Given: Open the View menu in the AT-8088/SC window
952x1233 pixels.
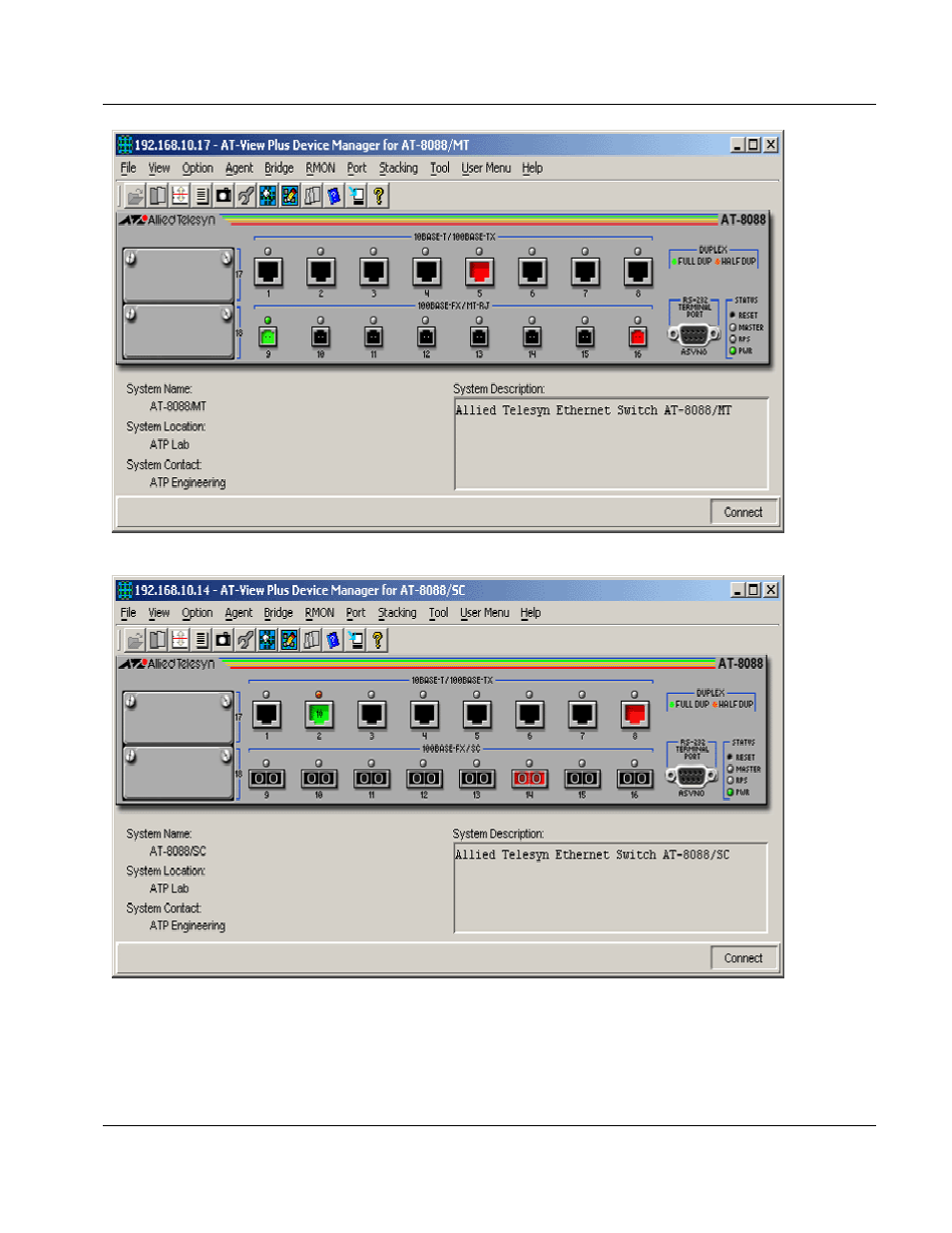Looking at the screenshot, I should pyautogui.click(x=160, y=613).
